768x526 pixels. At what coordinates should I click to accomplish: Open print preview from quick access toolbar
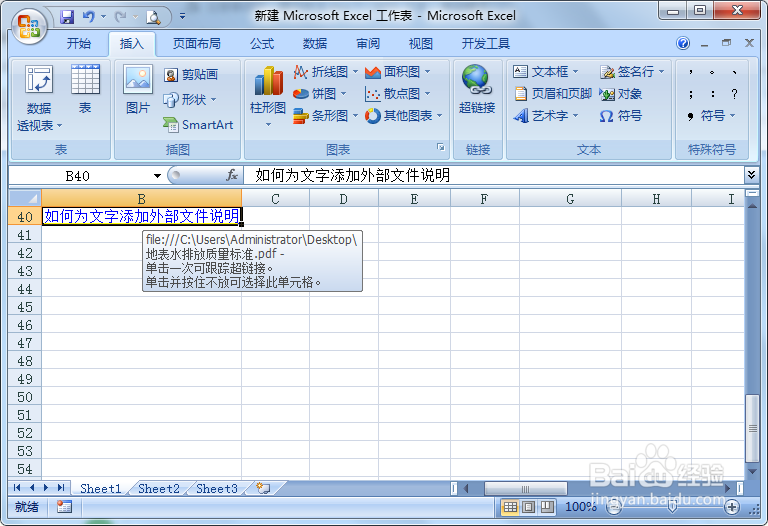coord(154,18)
